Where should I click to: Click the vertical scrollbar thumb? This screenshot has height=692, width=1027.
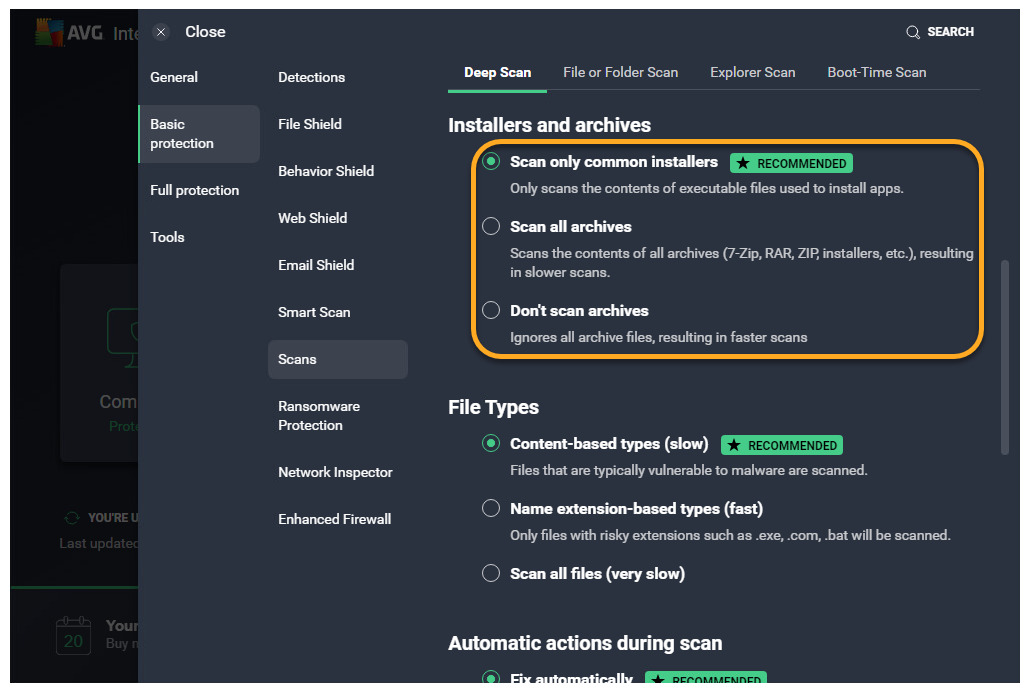1004,357
